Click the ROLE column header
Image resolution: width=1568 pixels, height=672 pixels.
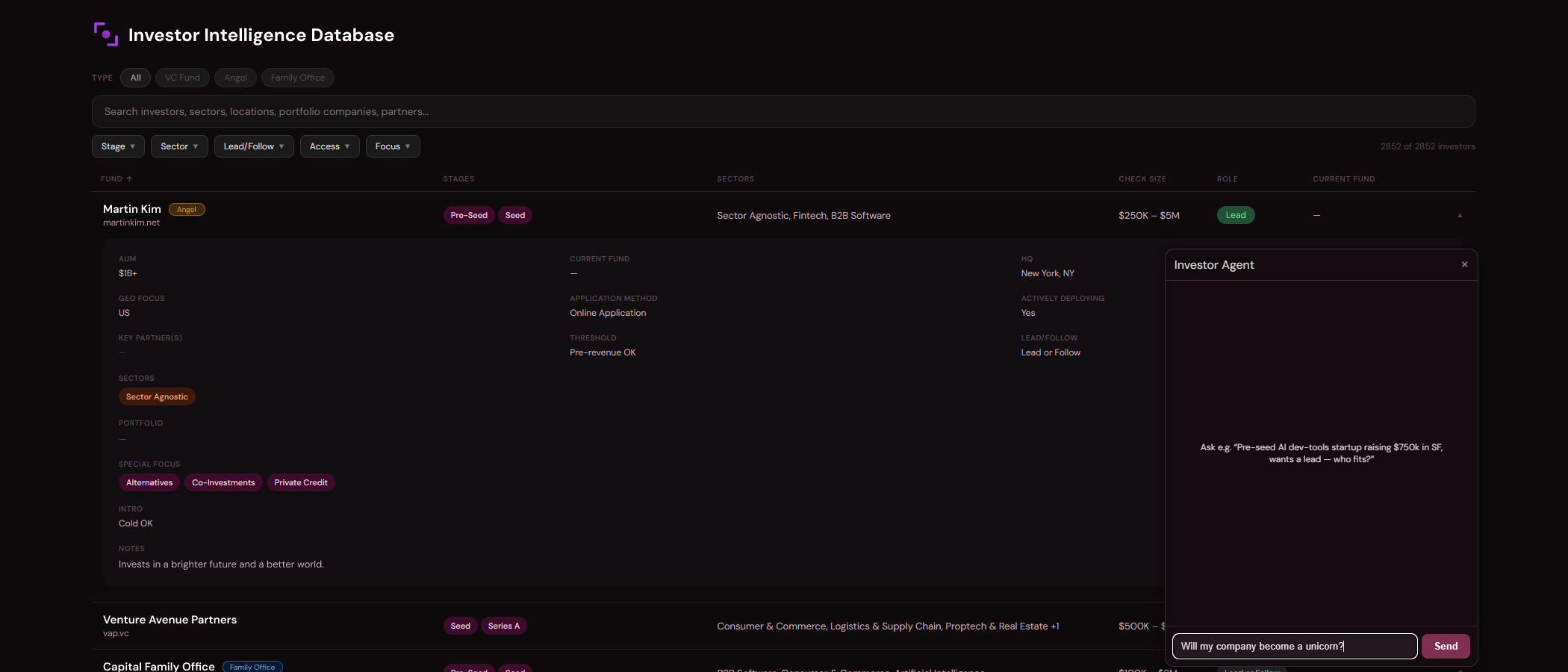(1228, 179)
